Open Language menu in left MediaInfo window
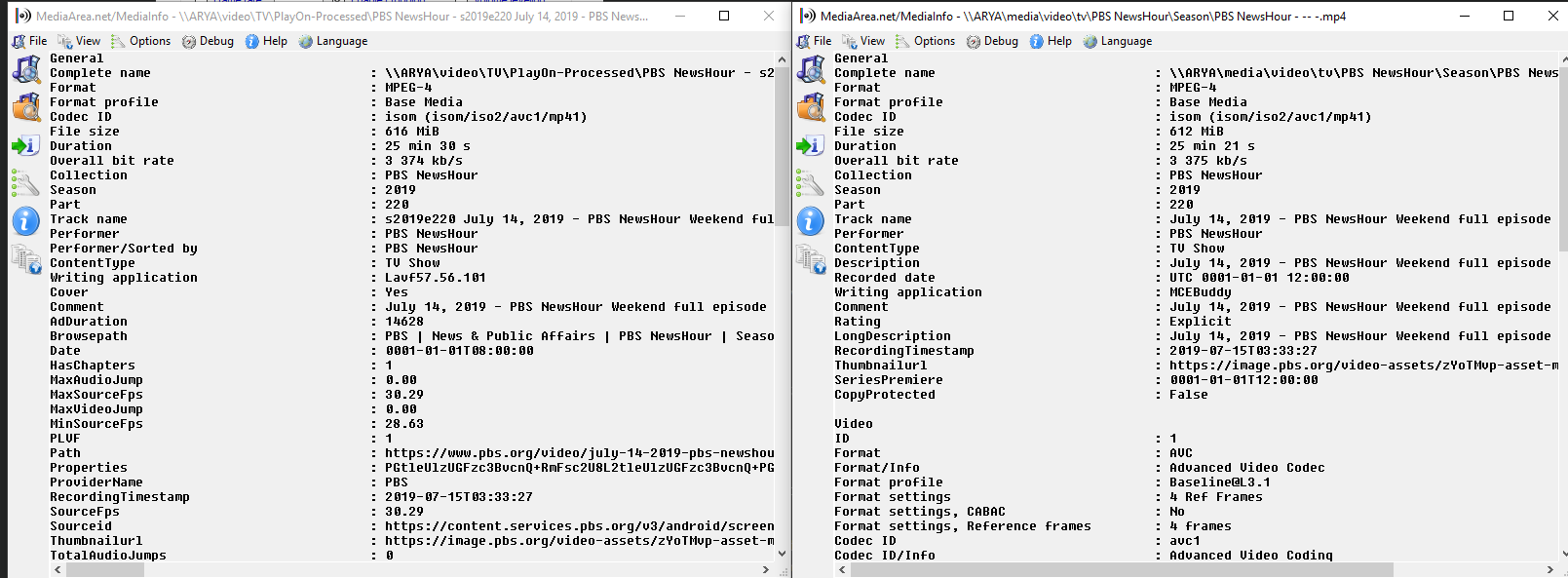 pos(333,41)
